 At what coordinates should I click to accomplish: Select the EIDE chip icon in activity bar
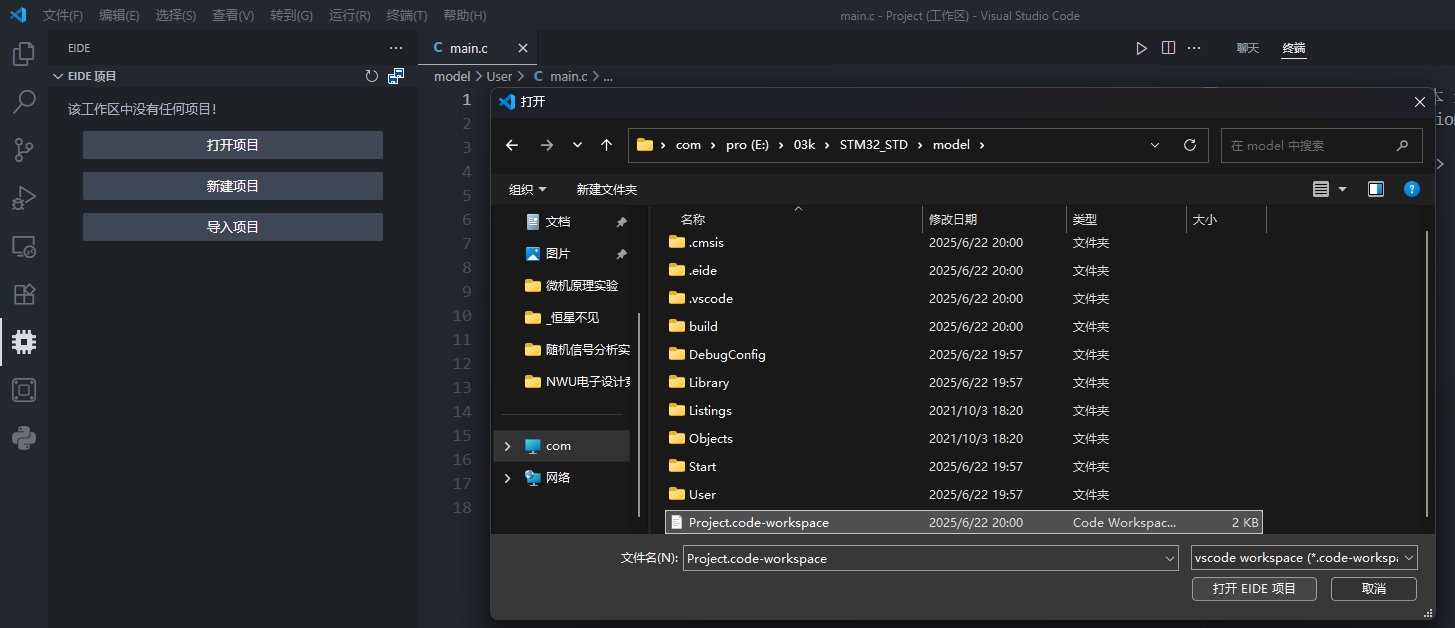coord(24,342)
